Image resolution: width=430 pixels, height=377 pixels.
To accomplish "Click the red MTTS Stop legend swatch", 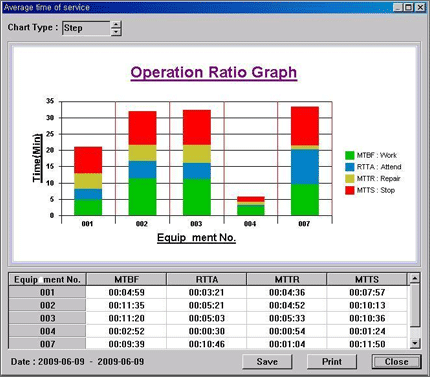I will coord(350,190).
